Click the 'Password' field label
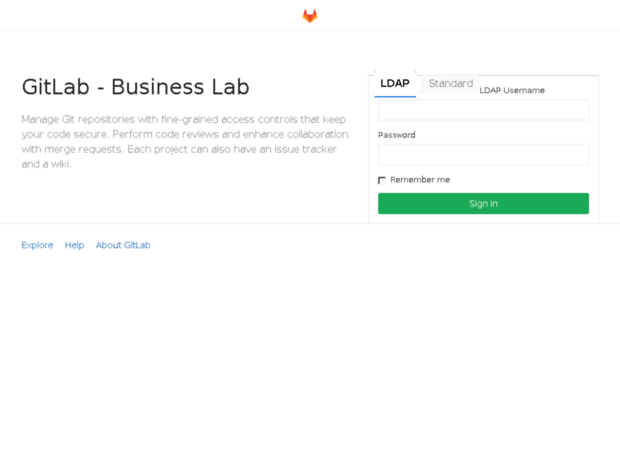 [x=397, y=135]
